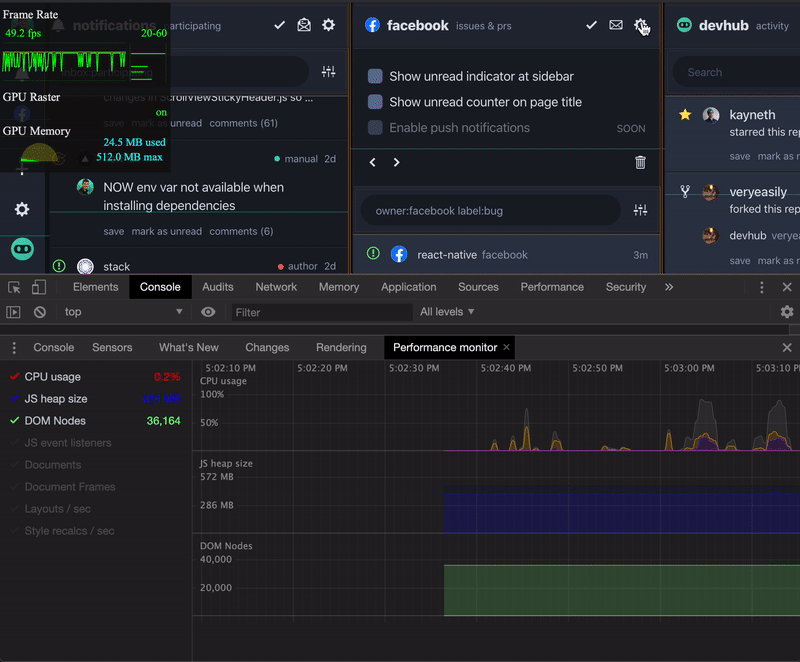Focus the devhub column Search field
Screen dimensions: 800x662
[x=736, y=72]
